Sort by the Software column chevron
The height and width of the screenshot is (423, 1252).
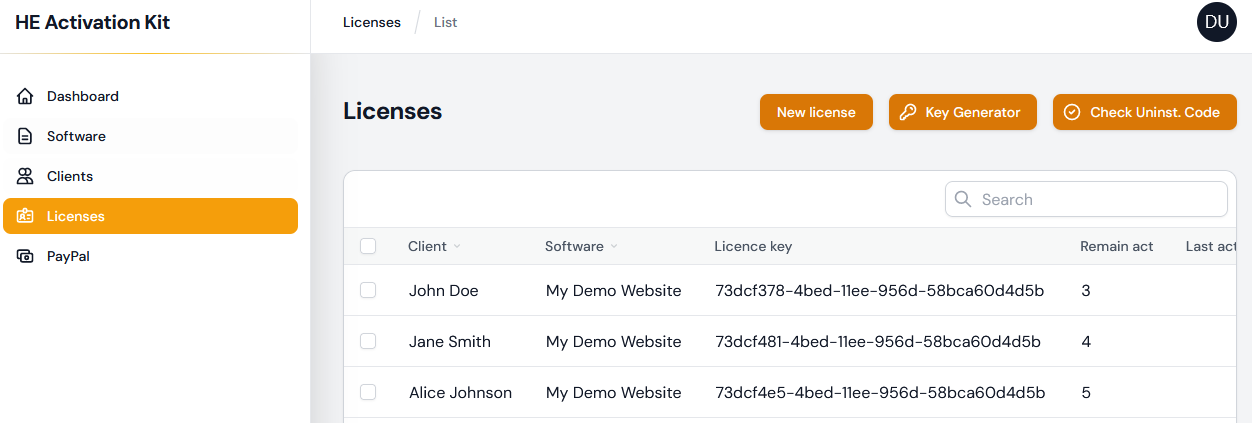click(x=614, y=247)
